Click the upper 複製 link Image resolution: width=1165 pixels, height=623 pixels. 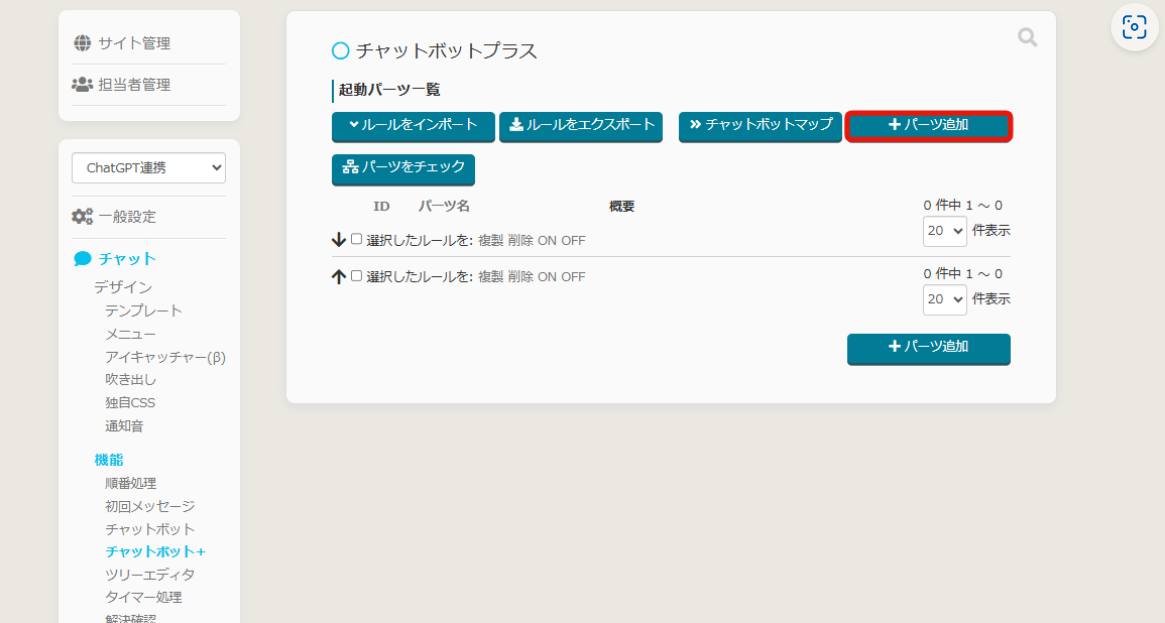tap(490, 240)
